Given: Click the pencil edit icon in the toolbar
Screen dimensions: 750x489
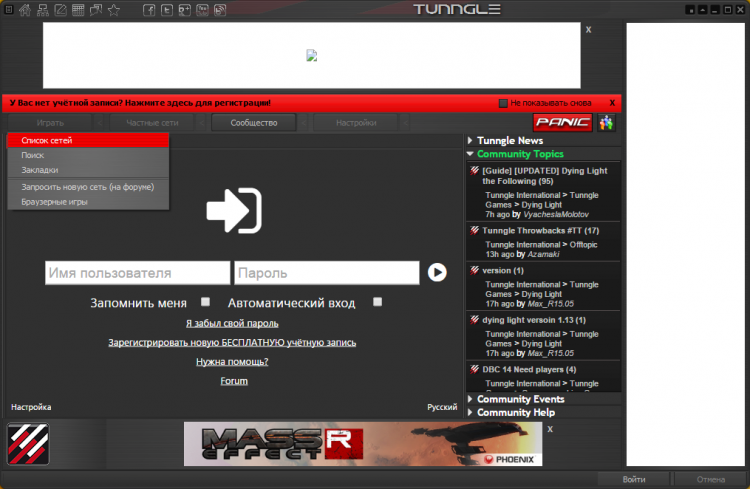Looking at the screenshot, I should 60,10.
